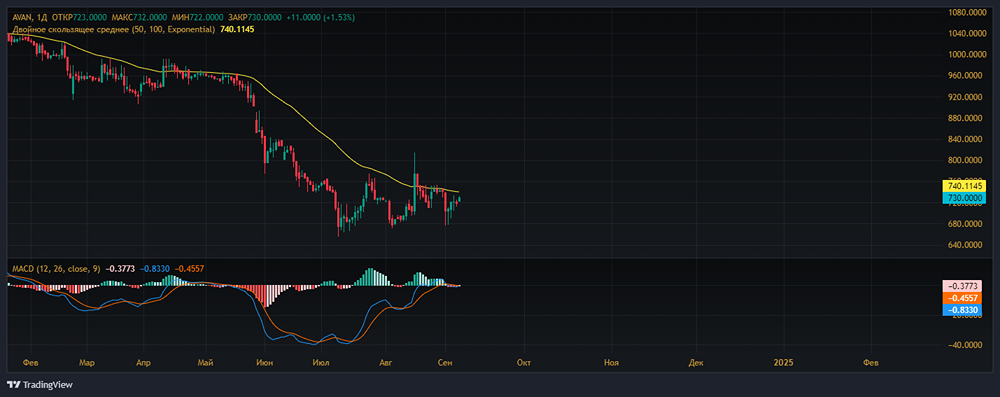Click the 920.0000 price axis label
1000x397 pixels.
tap(965, 97)
